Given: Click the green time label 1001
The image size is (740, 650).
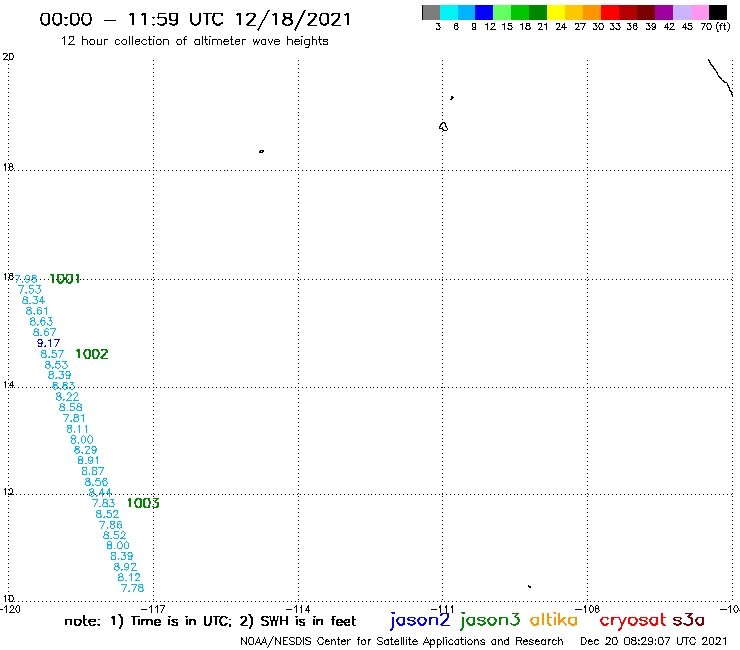Looking at the screenshot, I should point(65,279).
